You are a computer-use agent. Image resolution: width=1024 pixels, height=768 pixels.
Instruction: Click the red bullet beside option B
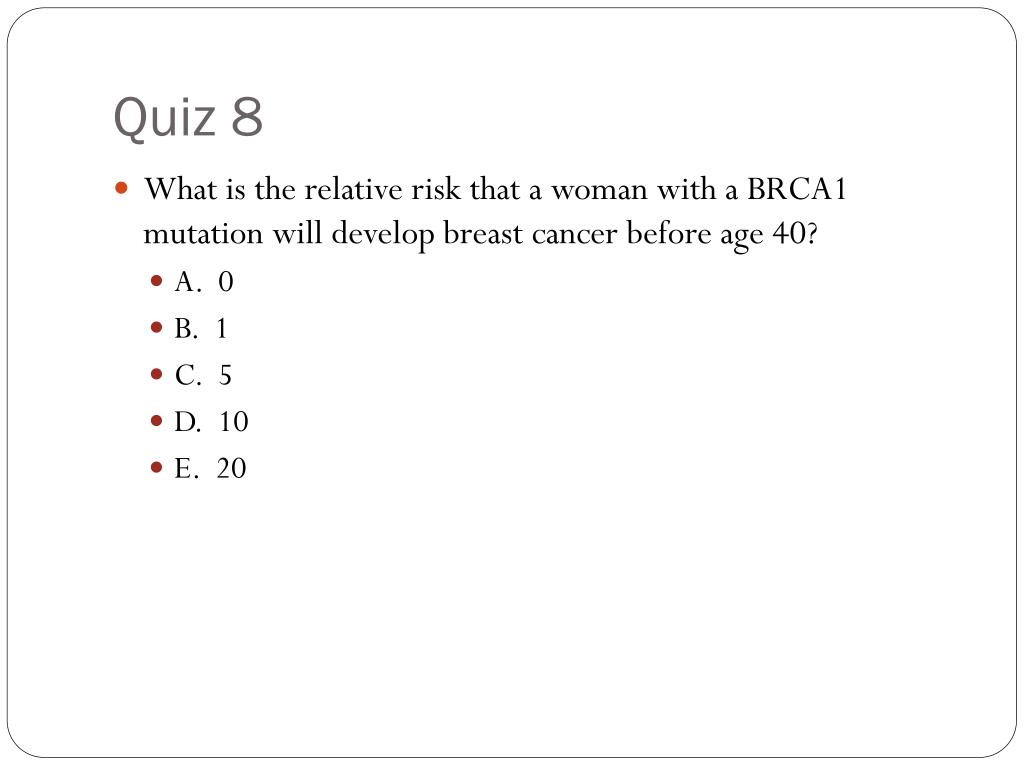click(156, 327)
